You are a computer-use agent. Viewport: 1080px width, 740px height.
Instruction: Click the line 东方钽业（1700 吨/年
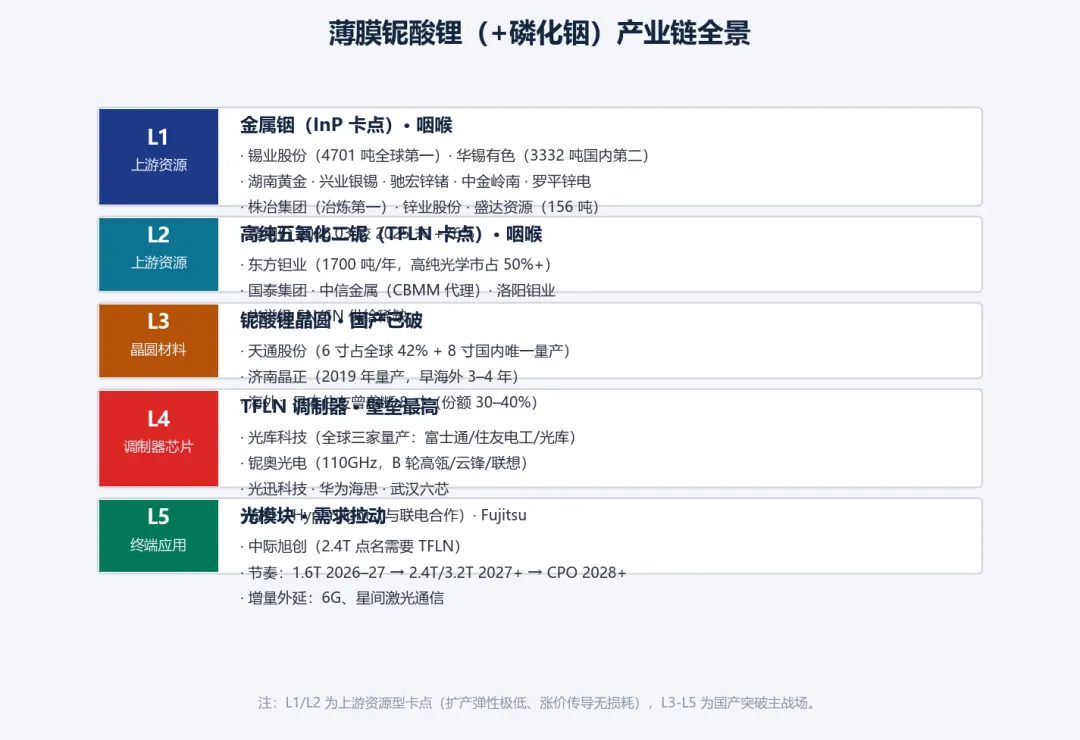tap(395, 265)
